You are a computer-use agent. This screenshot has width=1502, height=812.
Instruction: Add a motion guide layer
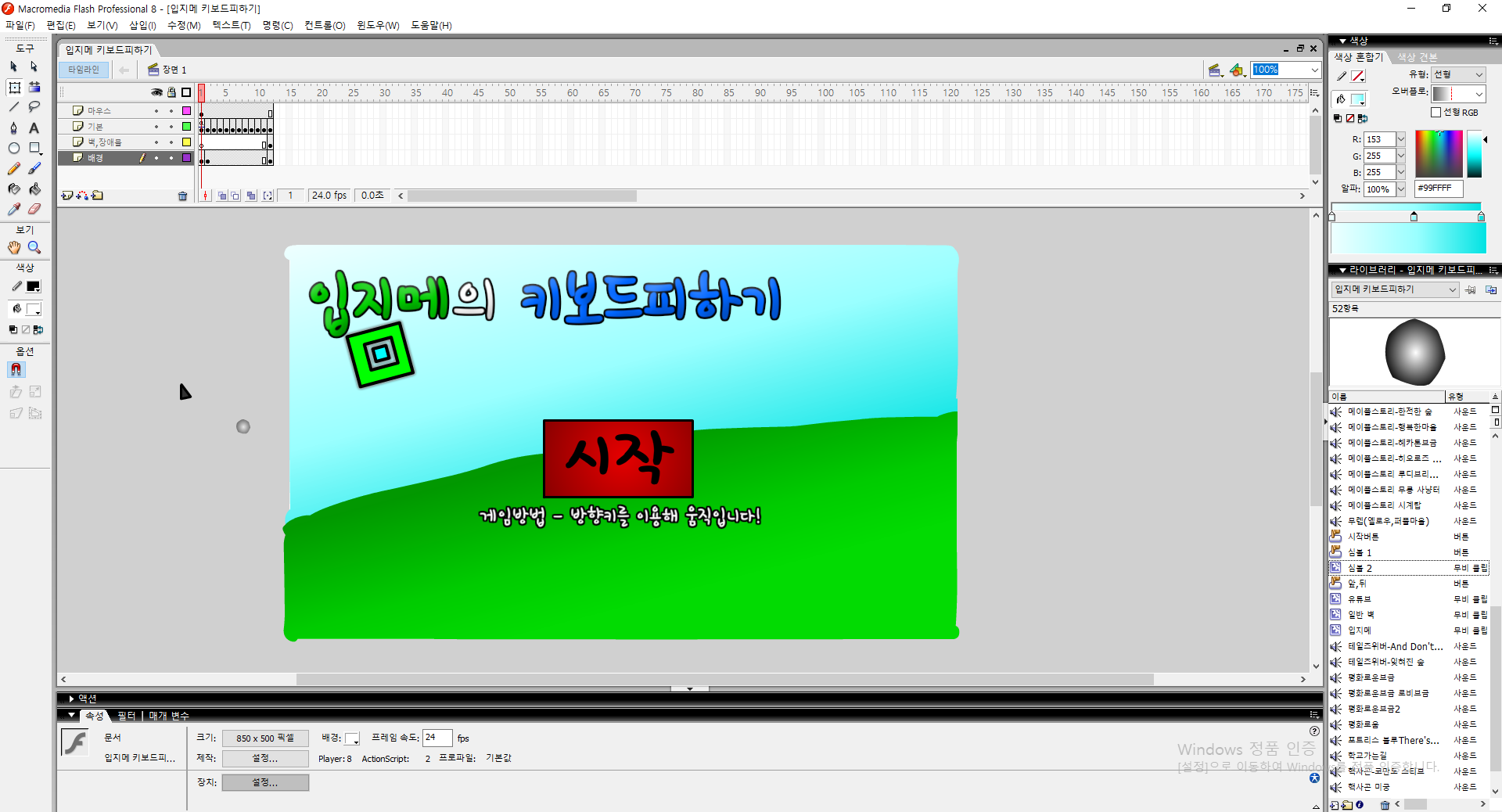click(x=82, y=196)
